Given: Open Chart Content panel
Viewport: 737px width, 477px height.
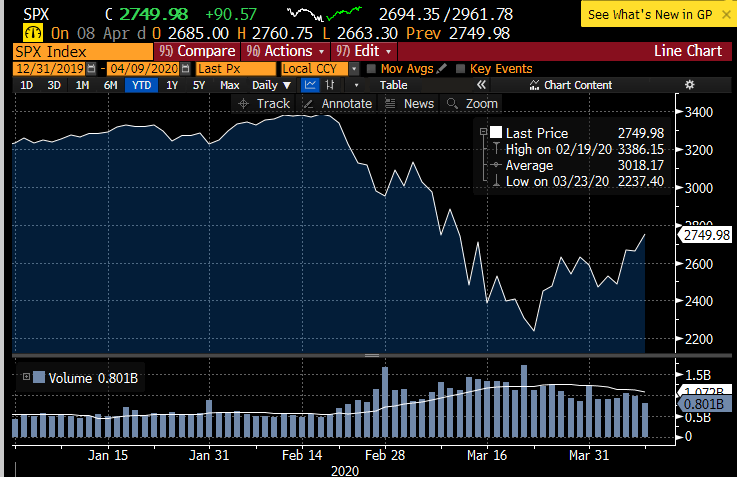Looking at the screenshot, I should (x=571, y=85).
